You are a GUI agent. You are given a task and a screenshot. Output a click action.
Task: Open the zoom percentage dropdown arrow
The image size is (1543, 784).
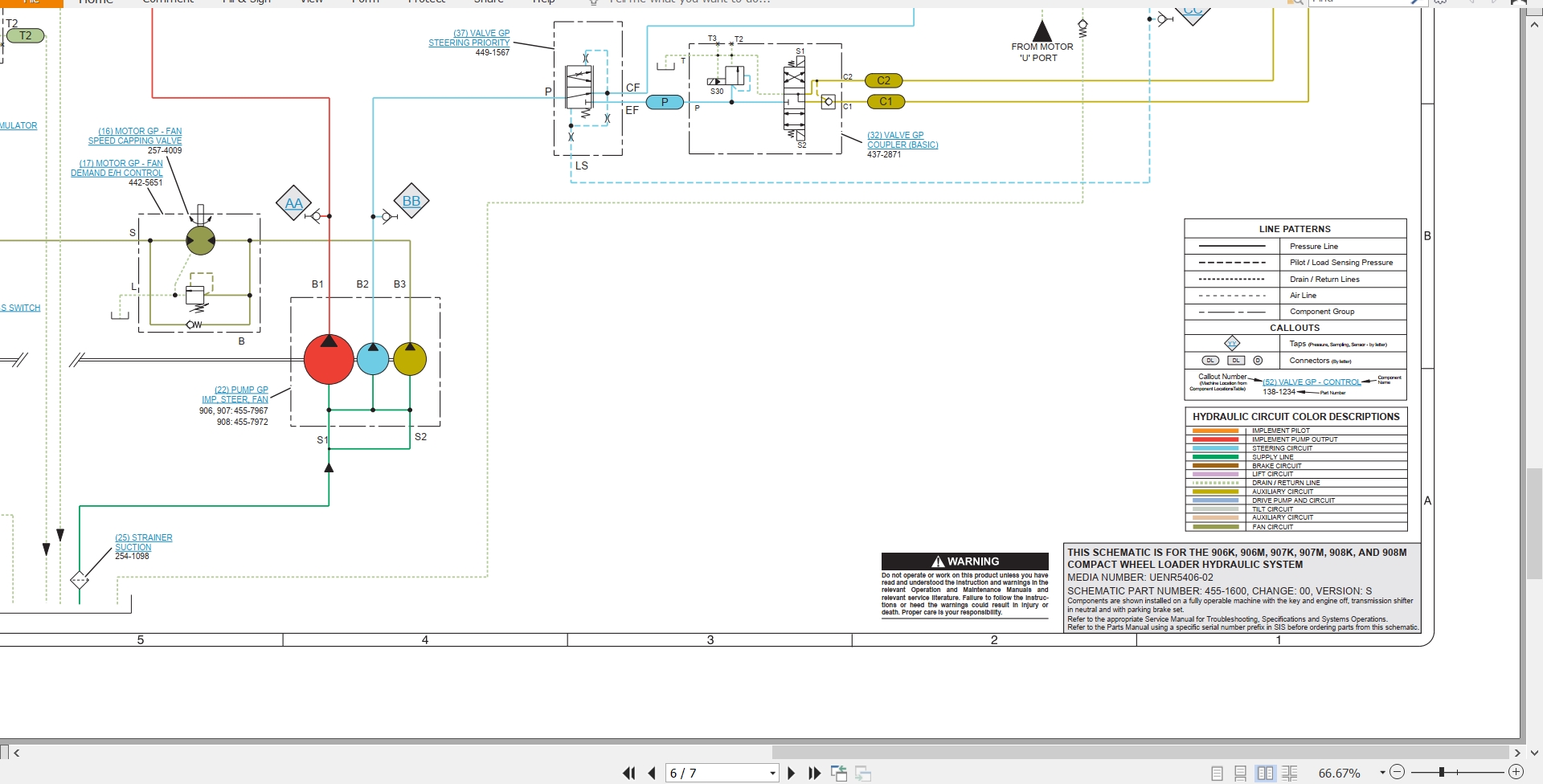(x=1382, y=773)
